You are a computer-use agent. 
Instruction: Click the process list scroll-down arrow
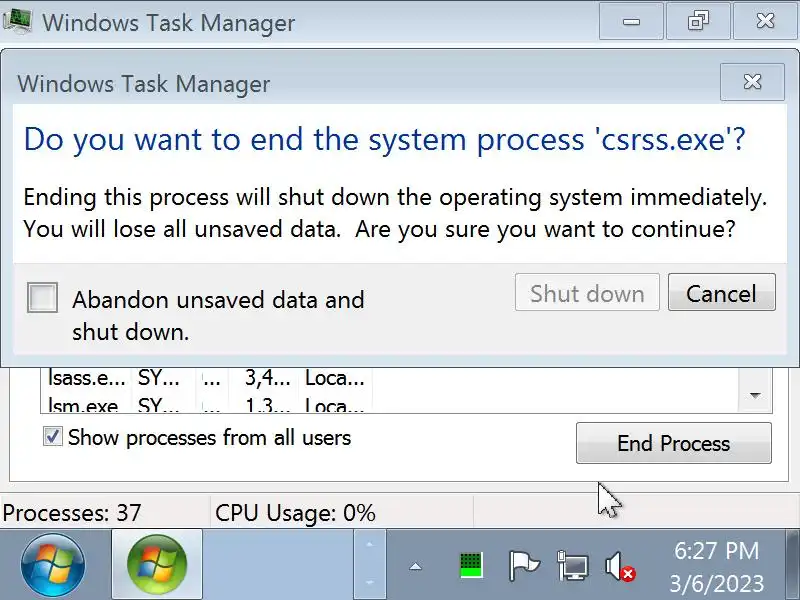[755, 396]
